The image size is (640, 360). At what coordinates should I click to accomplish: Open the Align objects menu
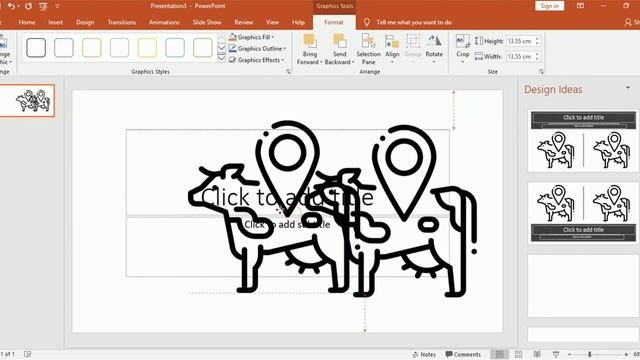click(392, 48)
